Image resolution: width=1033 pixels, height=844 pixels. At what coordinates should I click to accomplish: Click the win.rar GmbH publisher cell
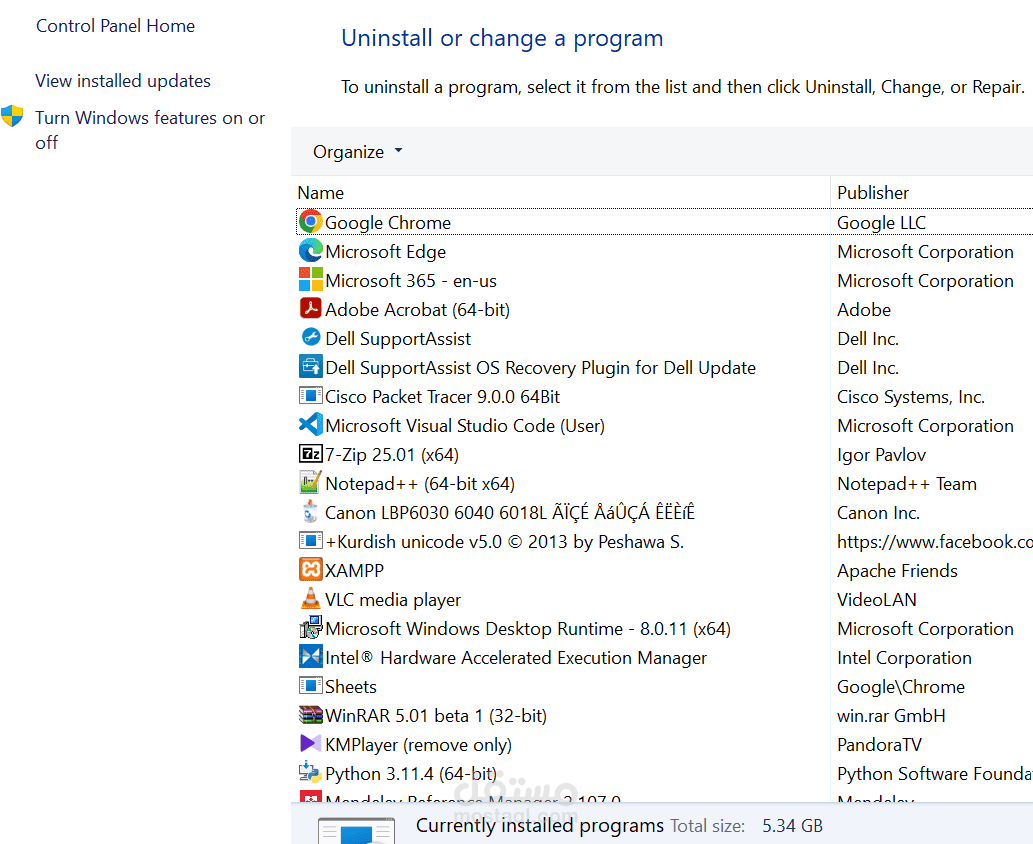pyautogui.click(x=891, y=716)
